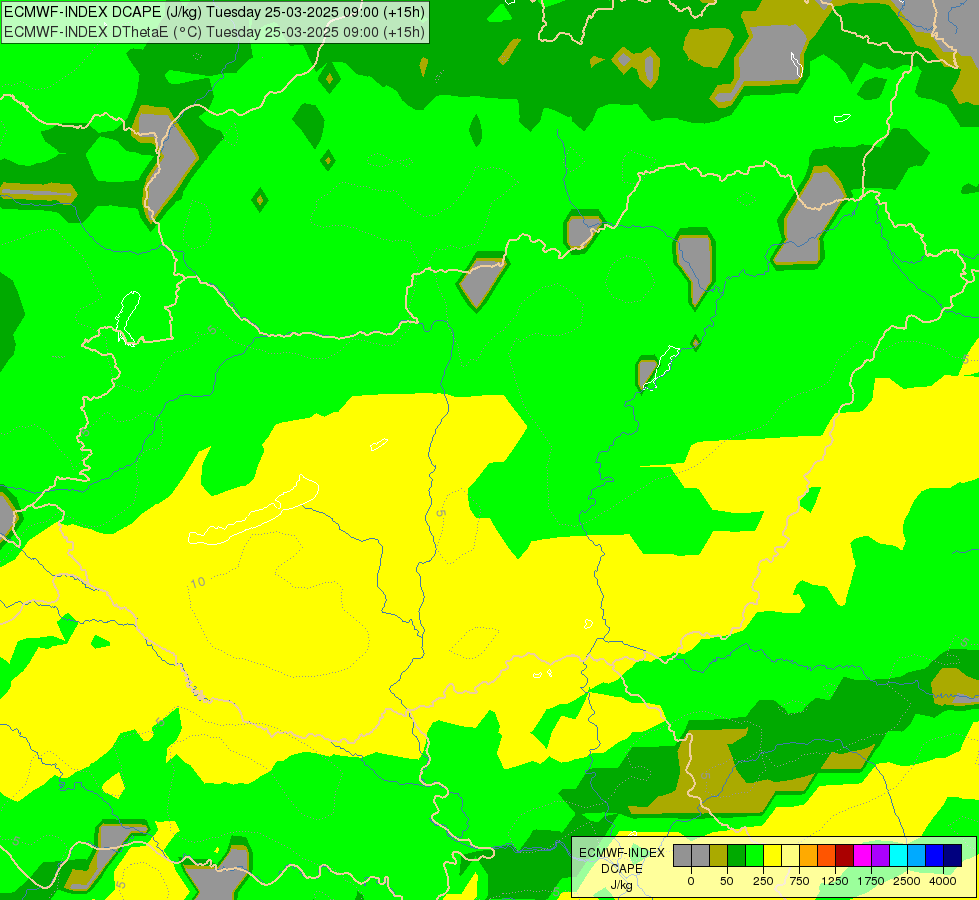Click the '0' legend scale label
Viewport: 979px width, 900px height.
pyautogui.click(x=691, y=881)
